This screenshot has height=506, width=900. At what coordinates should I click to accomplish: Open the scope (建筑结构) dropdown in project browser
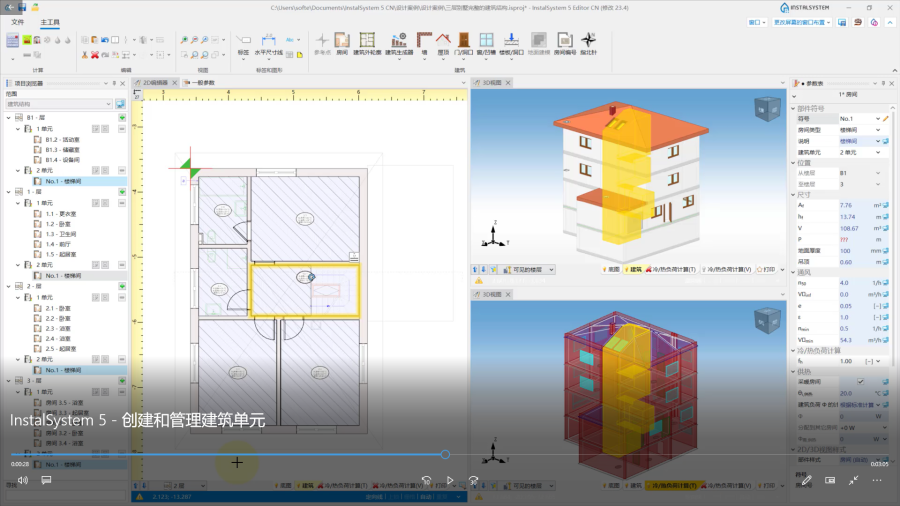pyautogui.click(x=59, y=104)
